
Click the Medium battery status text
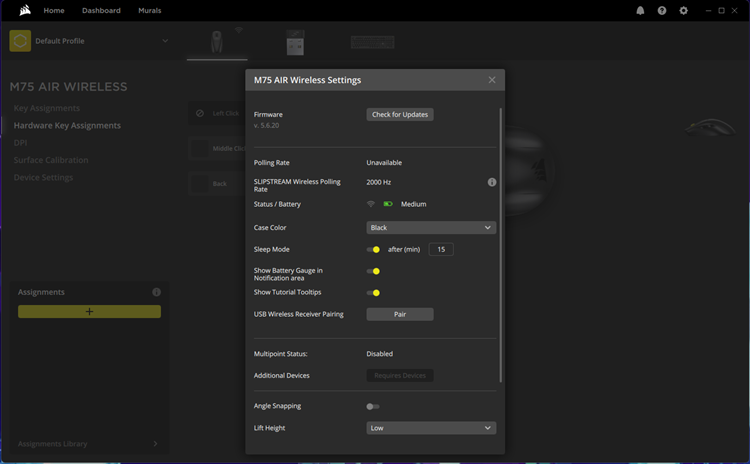click(x=413, y=204)
